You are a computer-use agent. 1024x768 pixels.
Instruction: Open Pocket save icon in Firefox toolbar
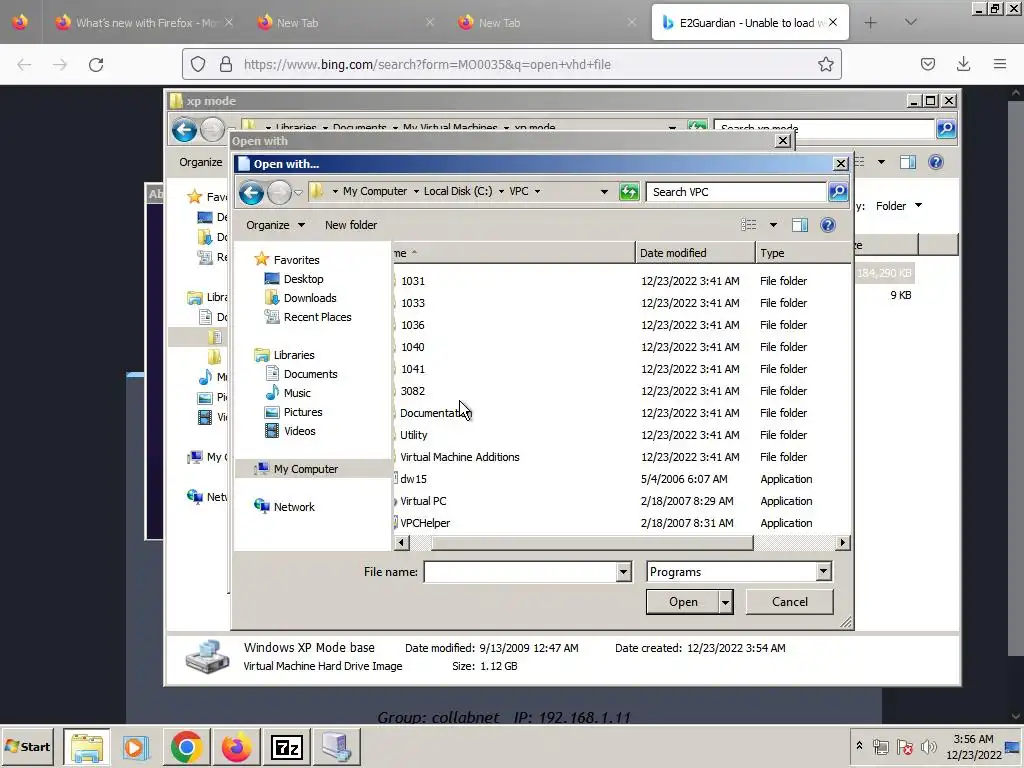(927, 64)
